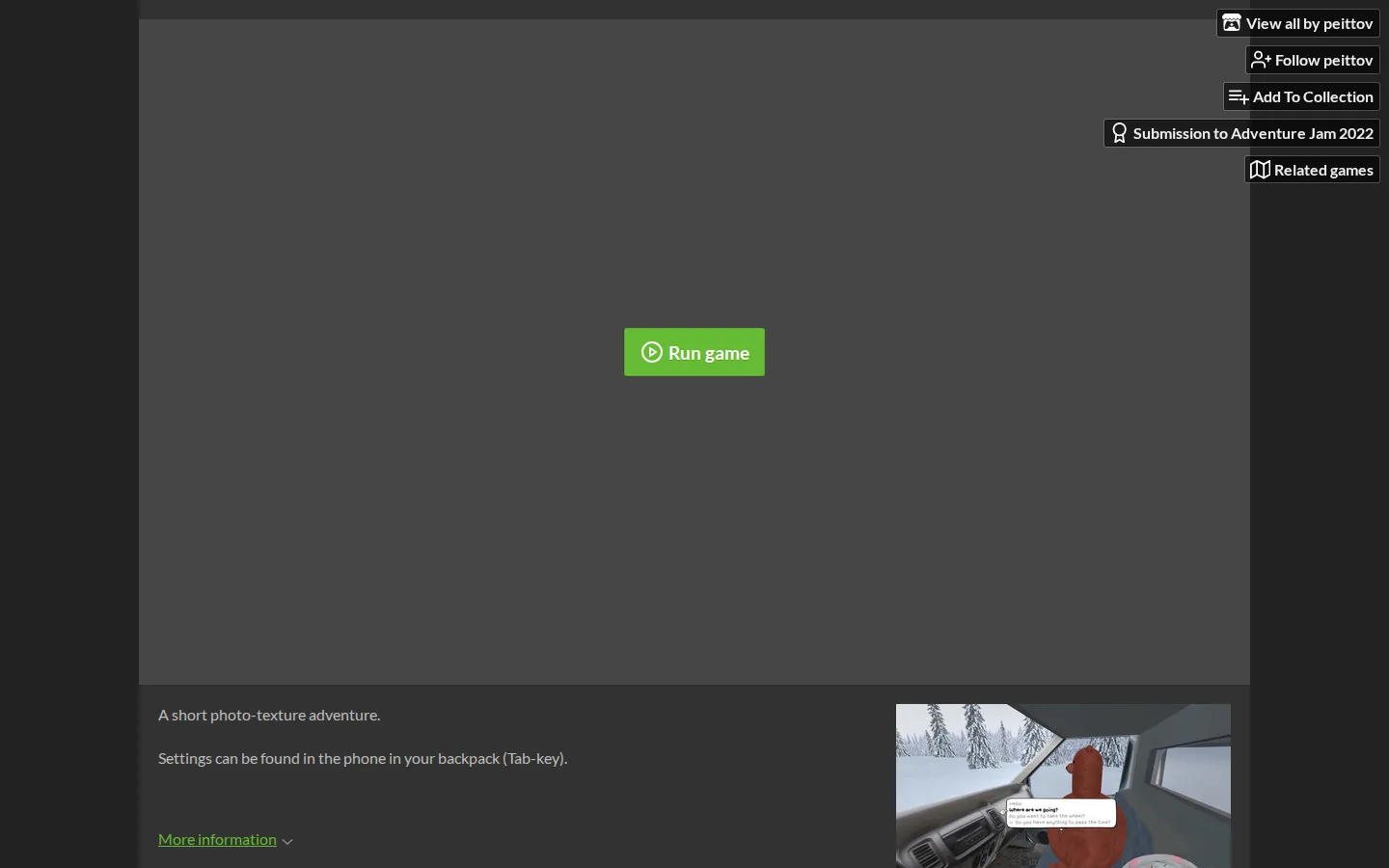Click 'A short photo-texture adventure.' text
This screenshot has height=868, width=1389.
(269, 715)
